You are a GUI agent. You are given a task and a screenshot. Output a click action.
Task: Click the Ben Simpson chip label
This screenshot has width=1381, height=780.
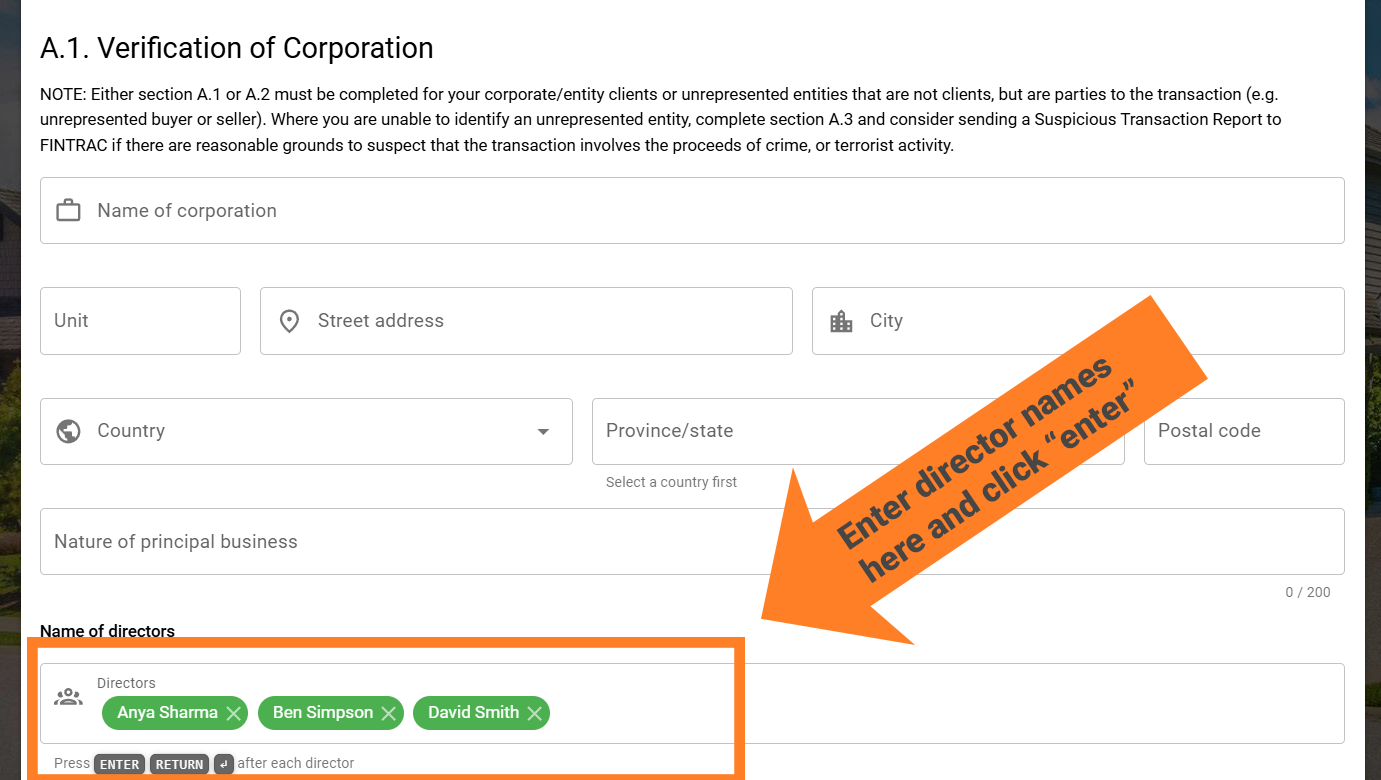coord(323,713)
